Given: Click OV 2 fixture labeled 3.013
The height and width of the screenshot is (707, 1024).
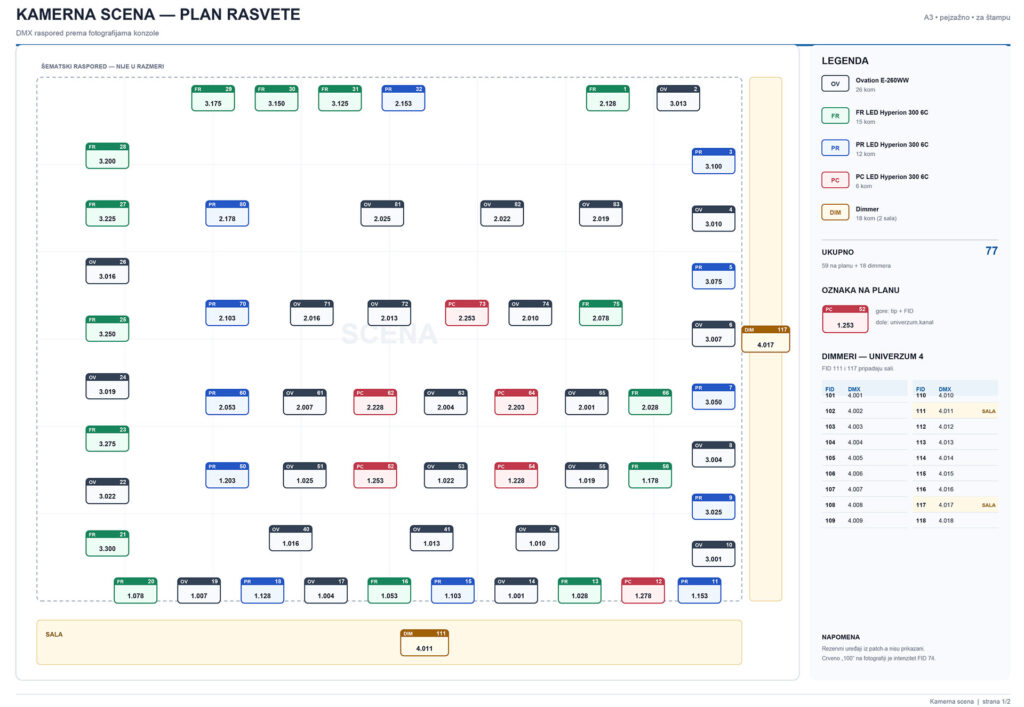Looking at the screenshot, I should pyautogui.click(x=678, y=98).
